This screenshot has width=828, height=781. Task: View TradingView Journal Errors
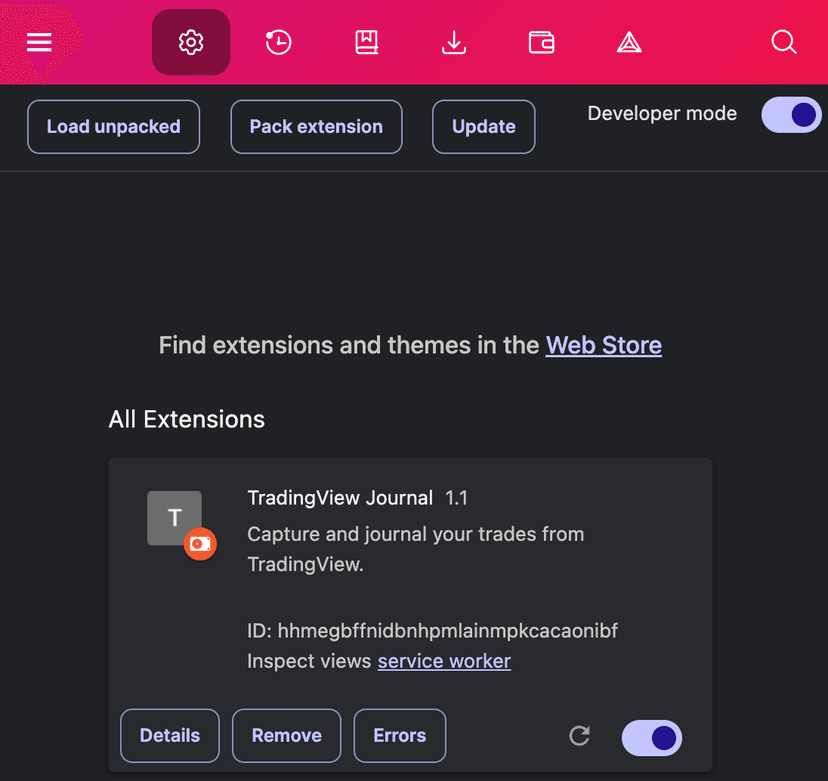[x=400, y=736]
